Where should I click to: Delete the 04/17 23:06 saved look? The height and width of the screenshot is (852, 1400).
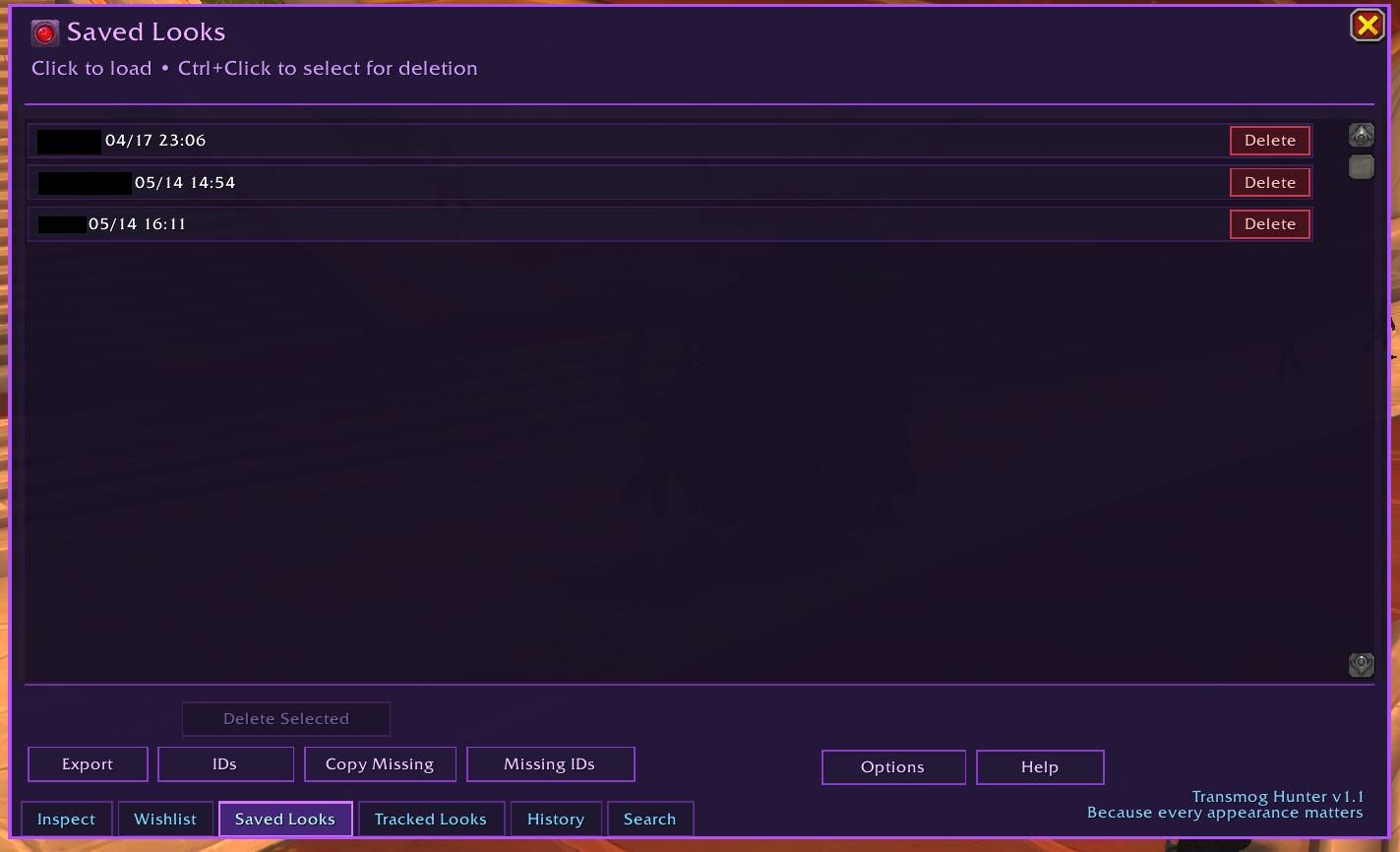pyautogui.click(x=1269, y=141)
